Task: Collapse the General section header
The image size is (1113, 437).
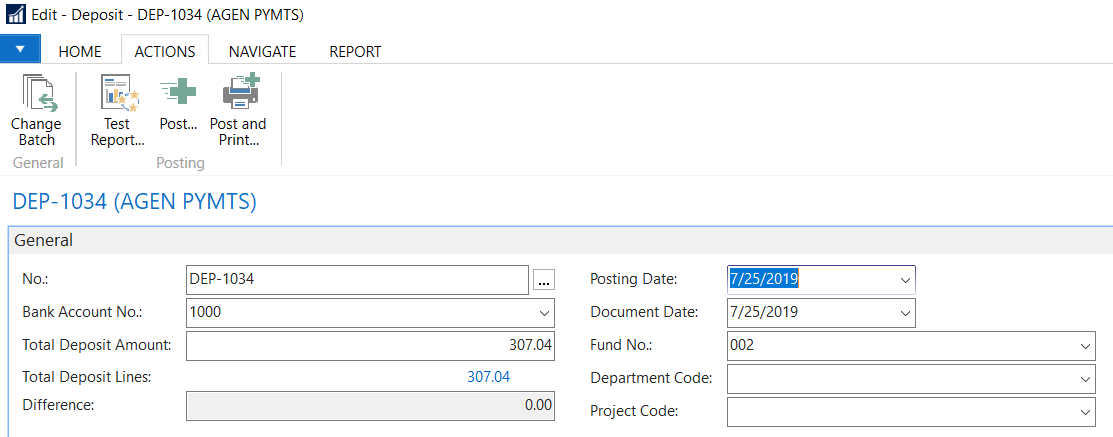Action: click(x=44, y=241)
